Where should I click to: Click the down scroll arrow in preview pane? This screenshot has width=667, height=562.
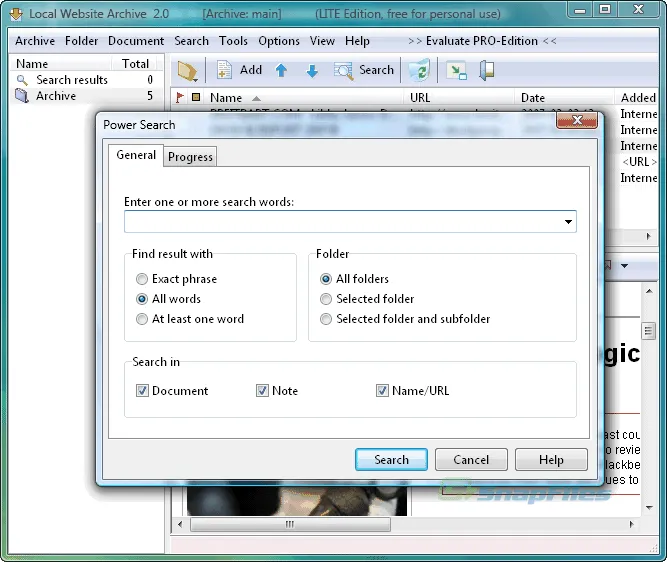pyautogui.click(x=649, y=507)
